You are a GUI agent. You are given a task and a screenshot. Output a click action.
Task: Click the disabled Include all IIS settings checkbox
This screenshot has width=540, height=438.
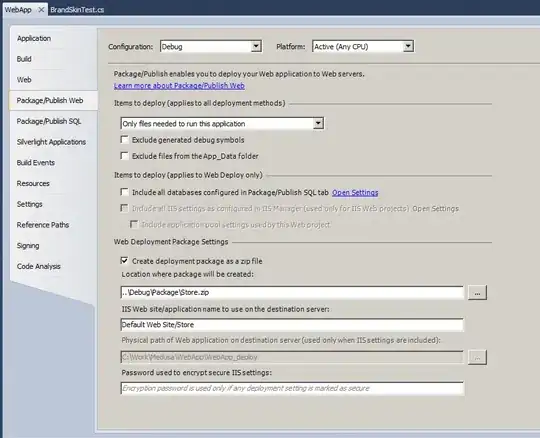pos(124,208)
